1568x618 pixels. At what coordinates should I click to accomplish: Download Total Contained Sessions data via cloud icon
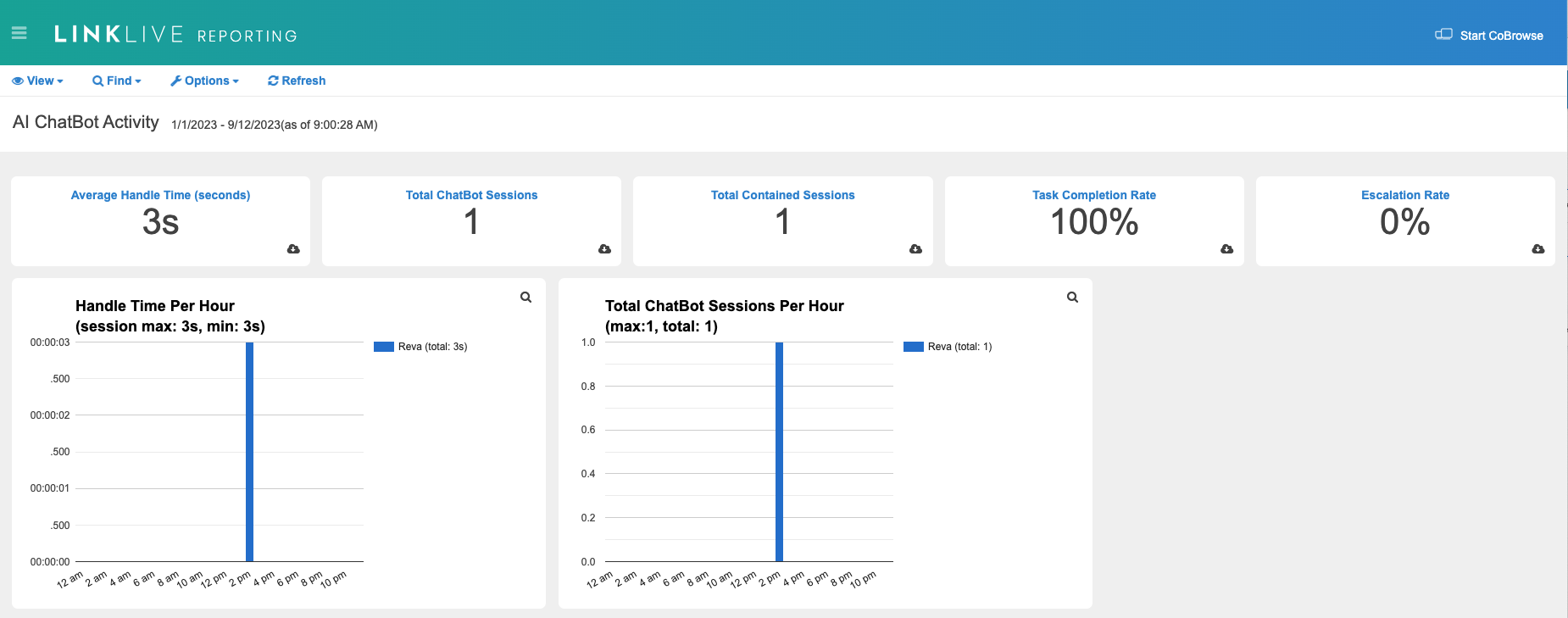[x=915, y=249]
